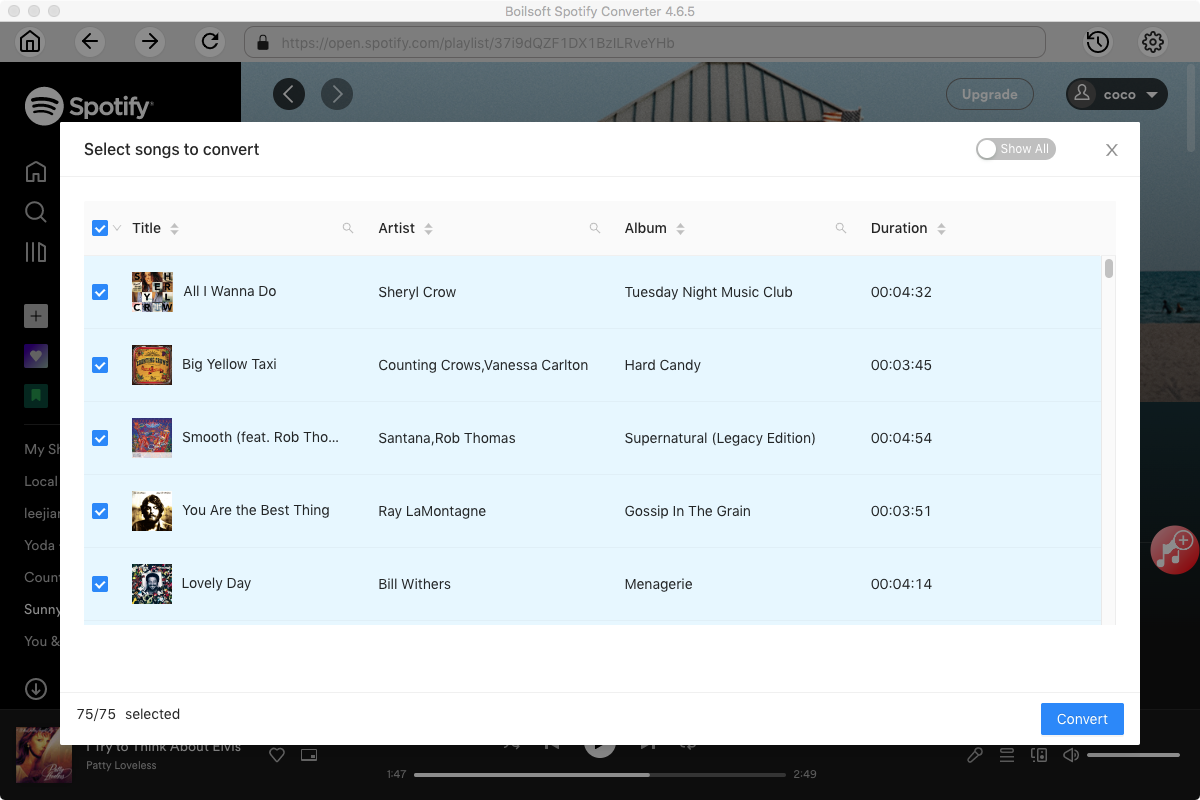
Task: Uncheck All I Wanna Do
Action: [x=100, y=292]
